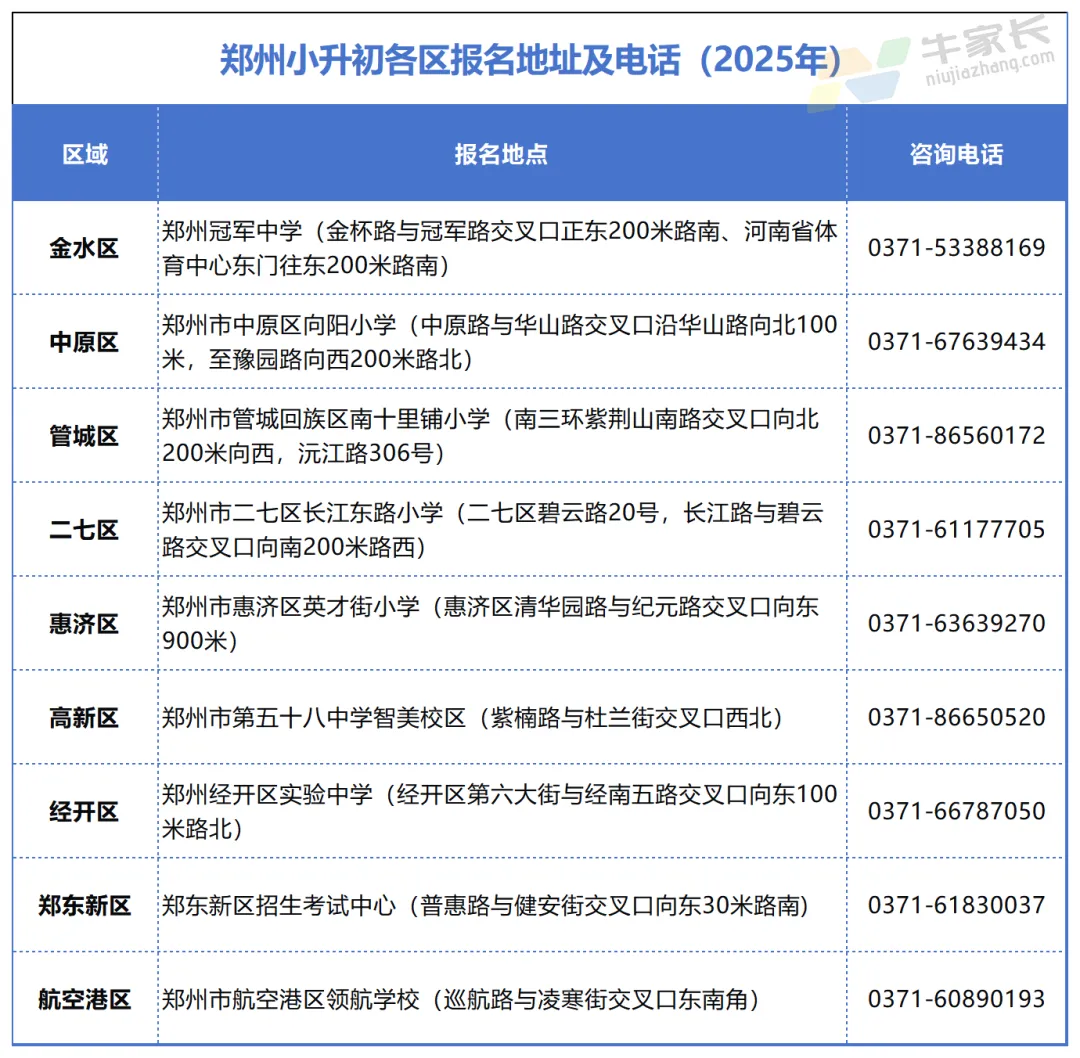
Task: Click the 惠济区 district cell
Action: coord(85,623)
